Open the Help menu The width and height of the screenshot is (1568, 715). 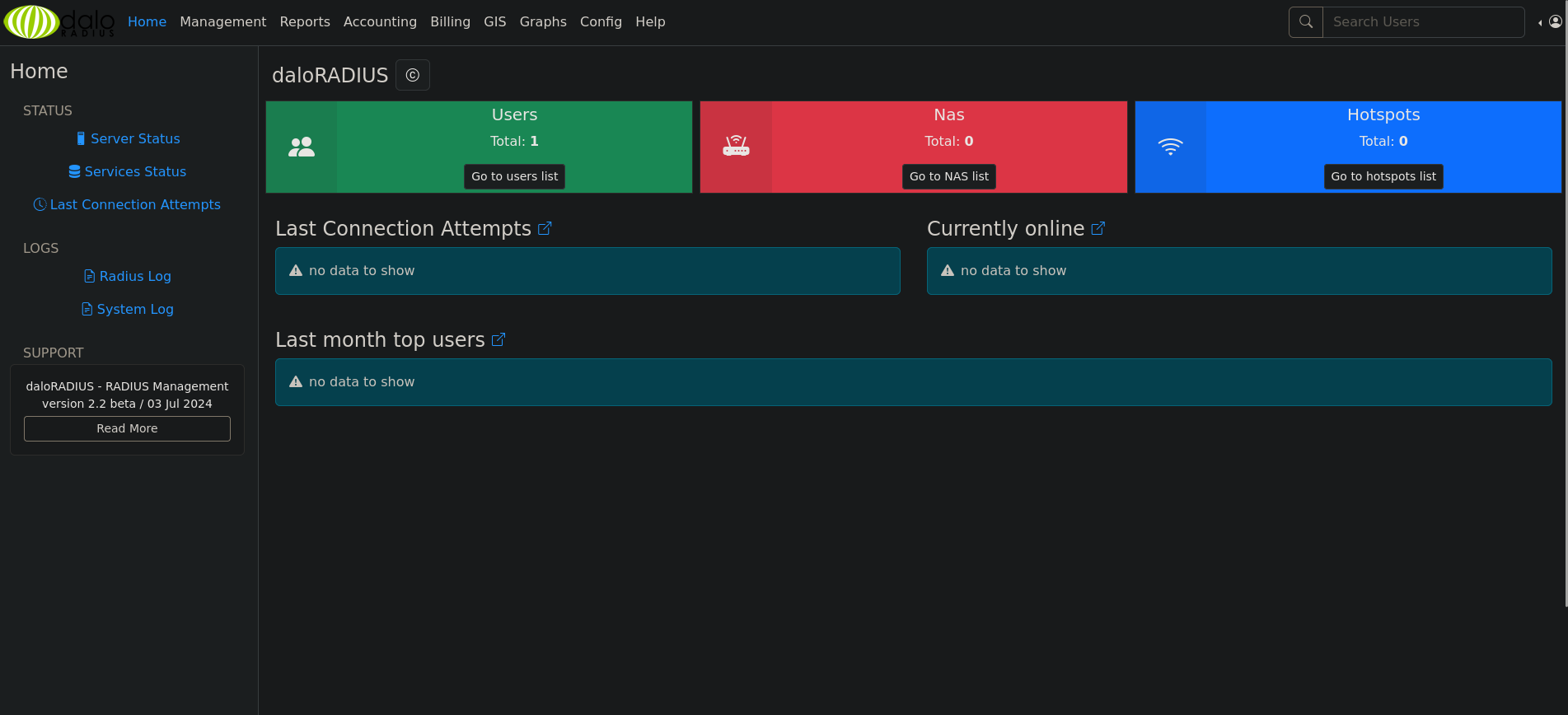[650, 22]
